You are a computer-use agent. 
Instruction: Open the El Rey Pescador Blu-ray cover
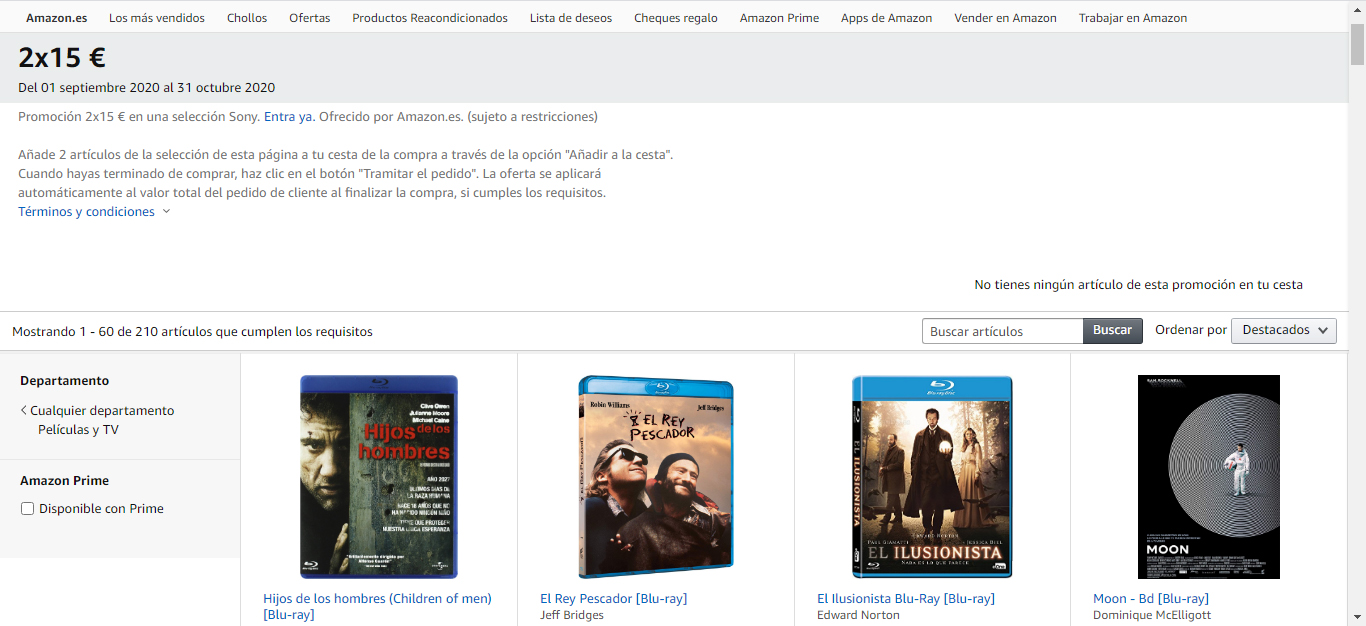point(656,477)
